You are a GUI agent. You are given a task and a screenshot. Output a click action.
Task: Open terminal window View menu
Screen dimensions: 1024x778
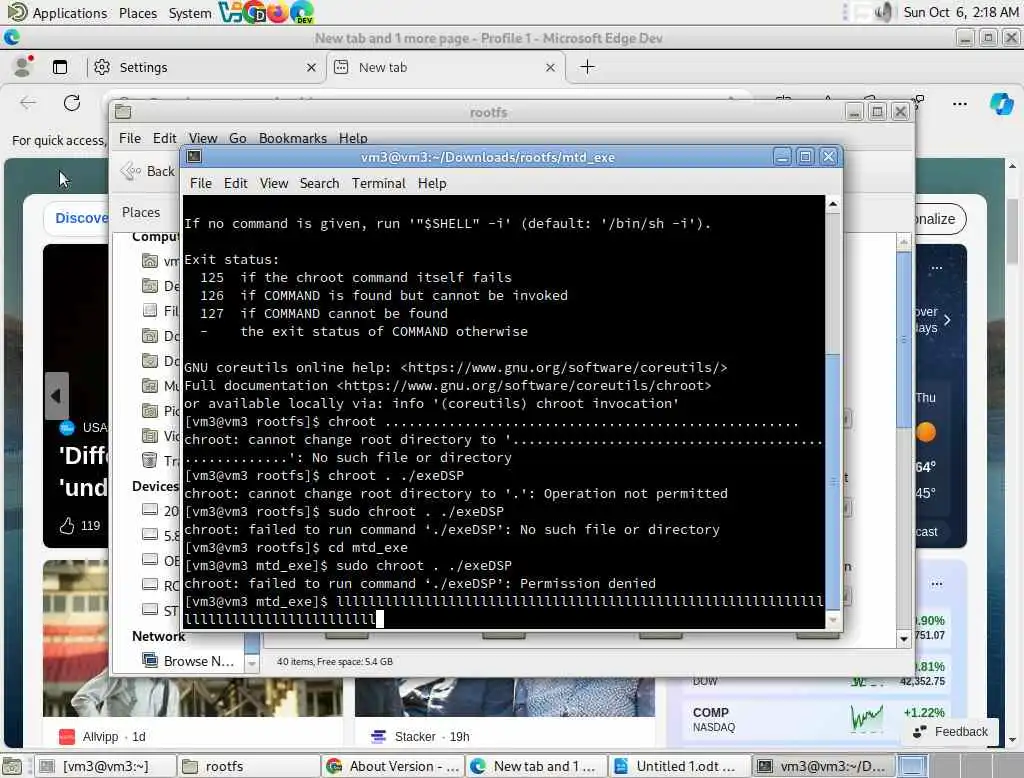click(x=274, y=184)
